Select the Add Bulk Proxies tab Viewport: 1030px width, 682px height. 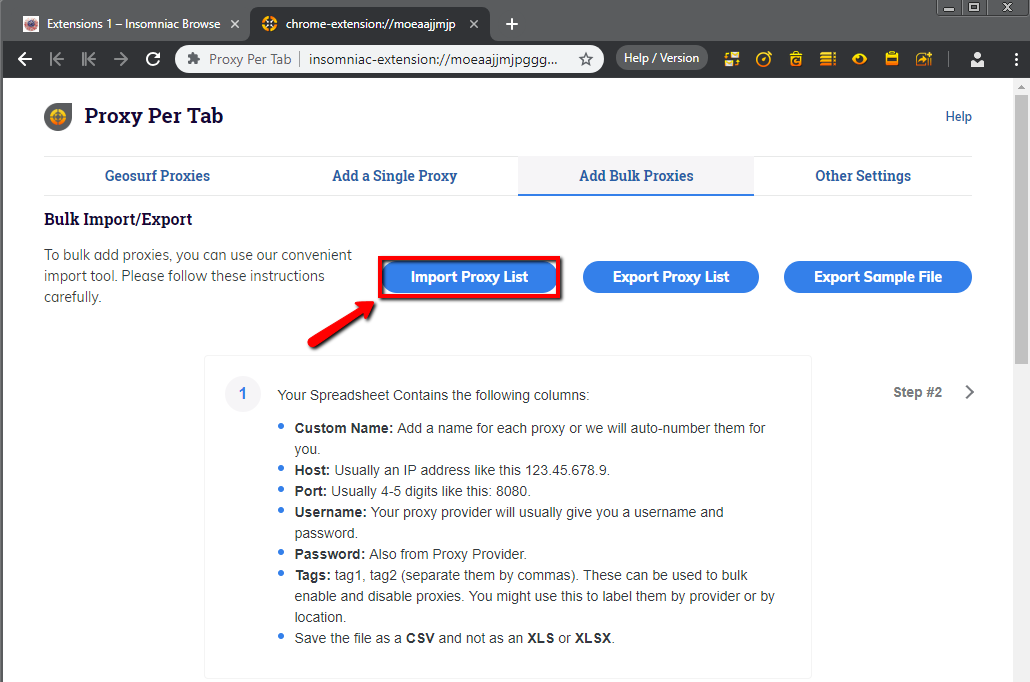[636, 175]
